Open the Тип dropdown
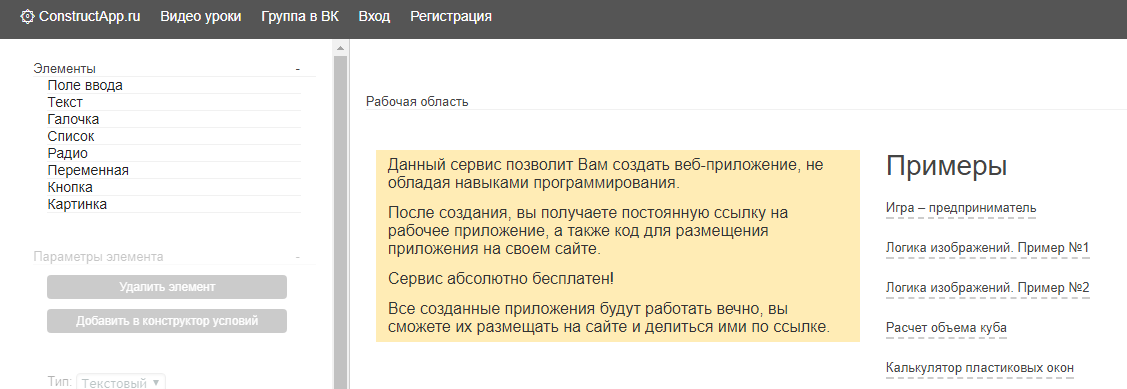 121,383
